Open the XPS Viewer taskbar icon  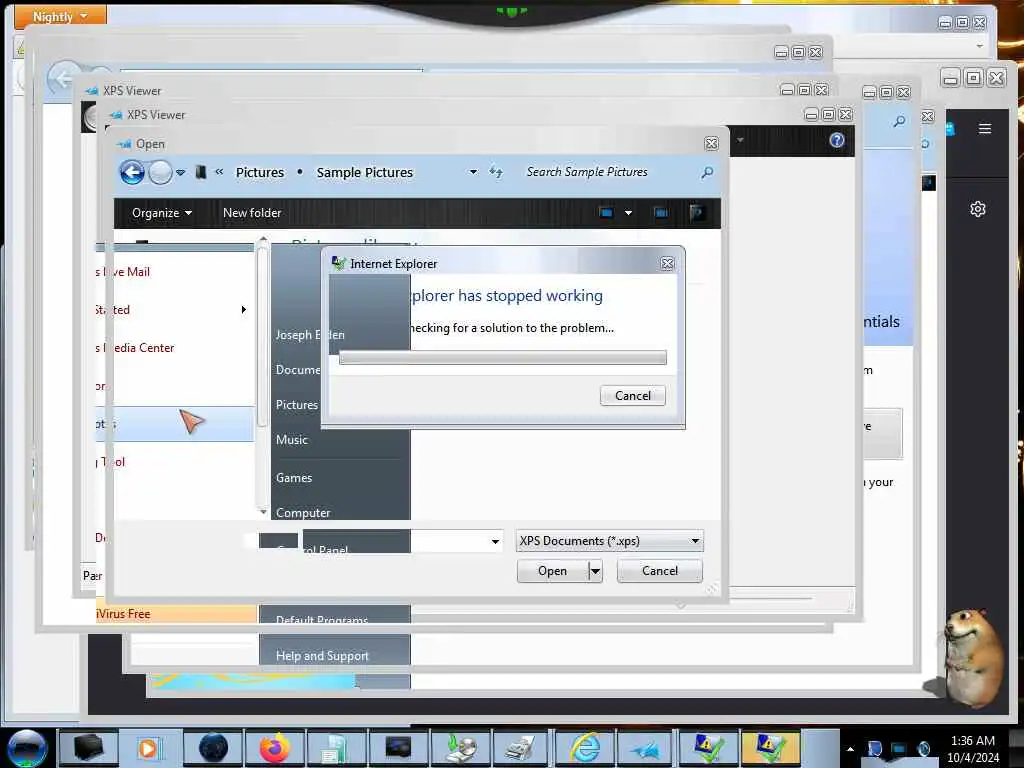[x=647, y=748]
